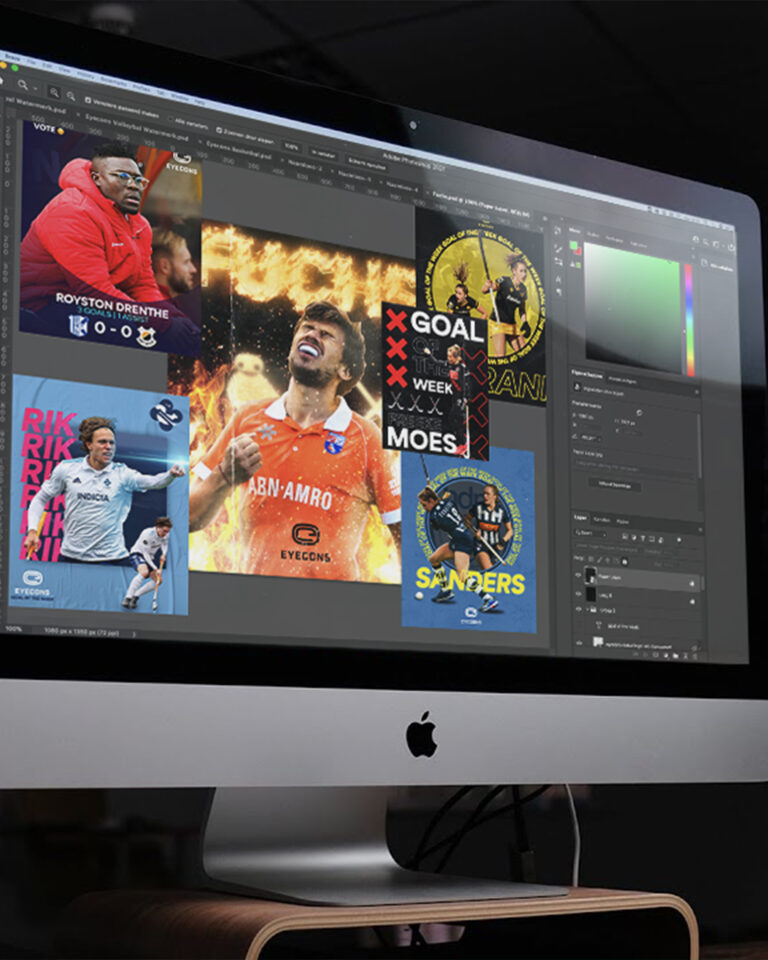The image size is (768, 960).
Task: Select the 'goal of the week' text layer
Action: click(x=623, y=627)
